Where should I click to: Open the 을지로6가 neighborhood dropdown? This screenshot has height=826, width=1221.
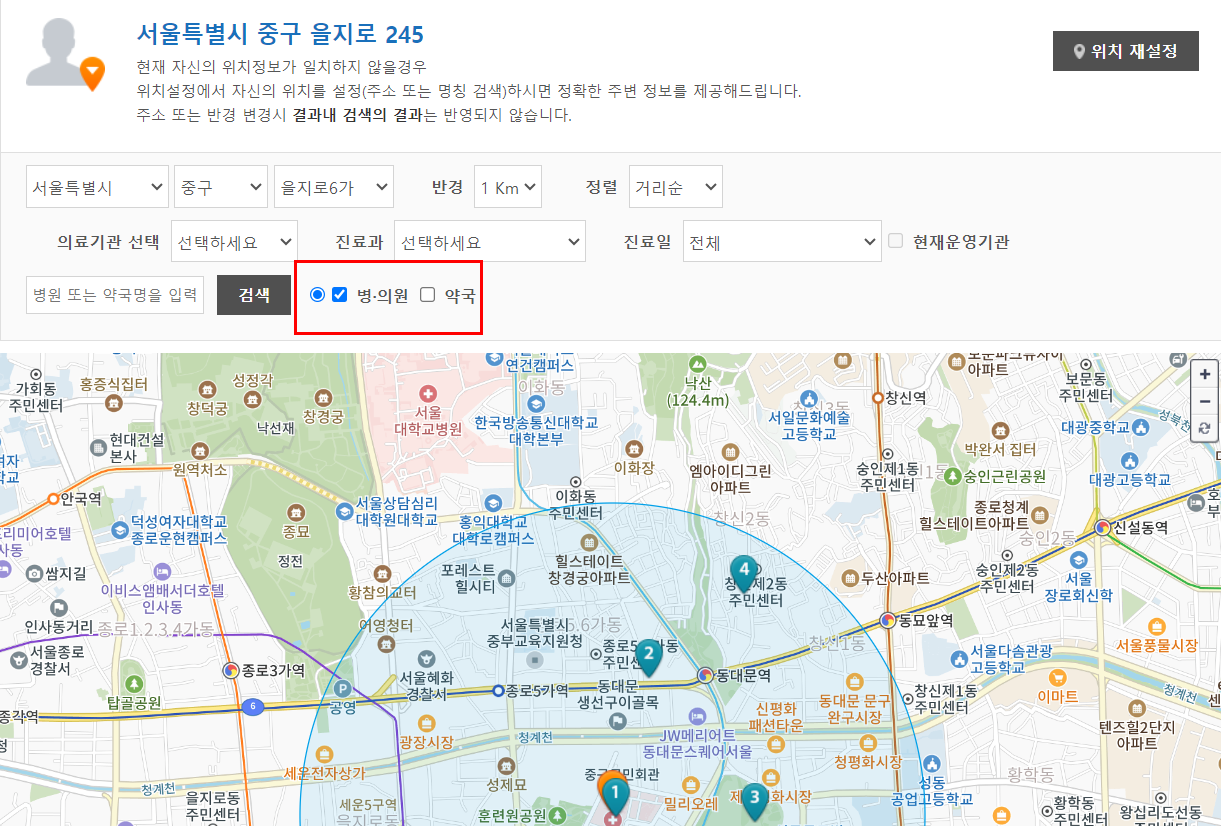pos(334,187)
